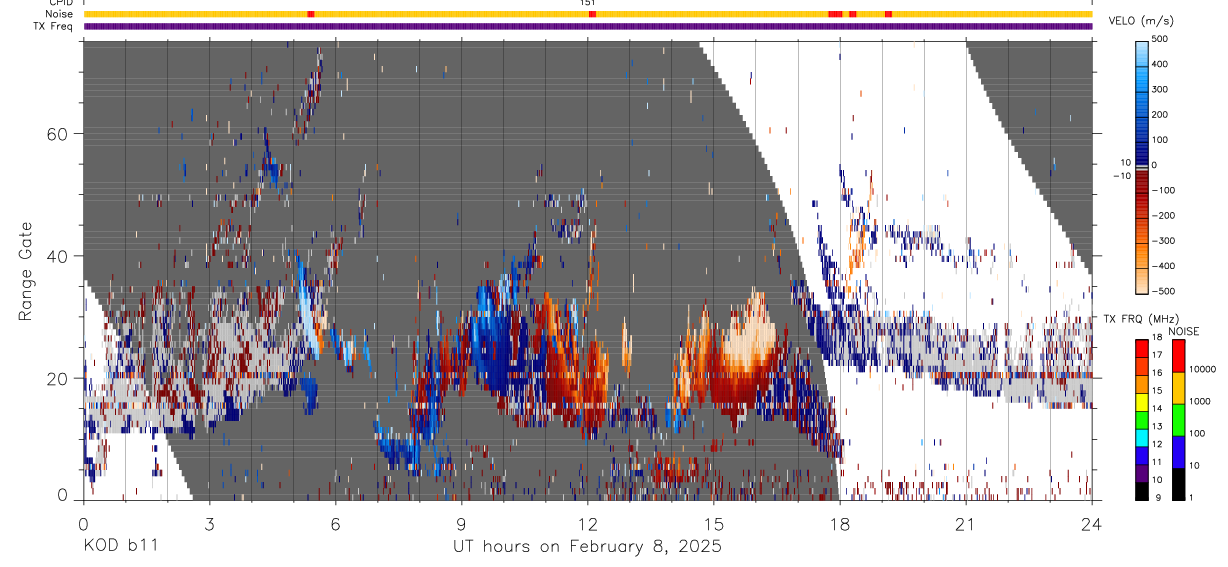
Task: Click the x-axis tick label '3'
Action: (x=209, y=523)
